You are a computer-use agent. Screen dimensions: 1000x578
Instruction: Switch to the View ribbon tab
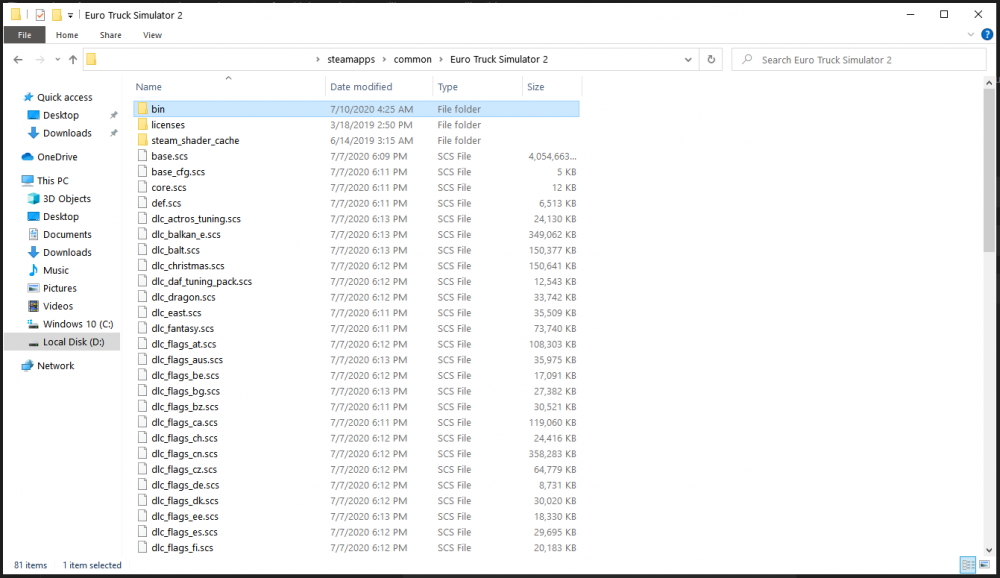tap(152, 35)
